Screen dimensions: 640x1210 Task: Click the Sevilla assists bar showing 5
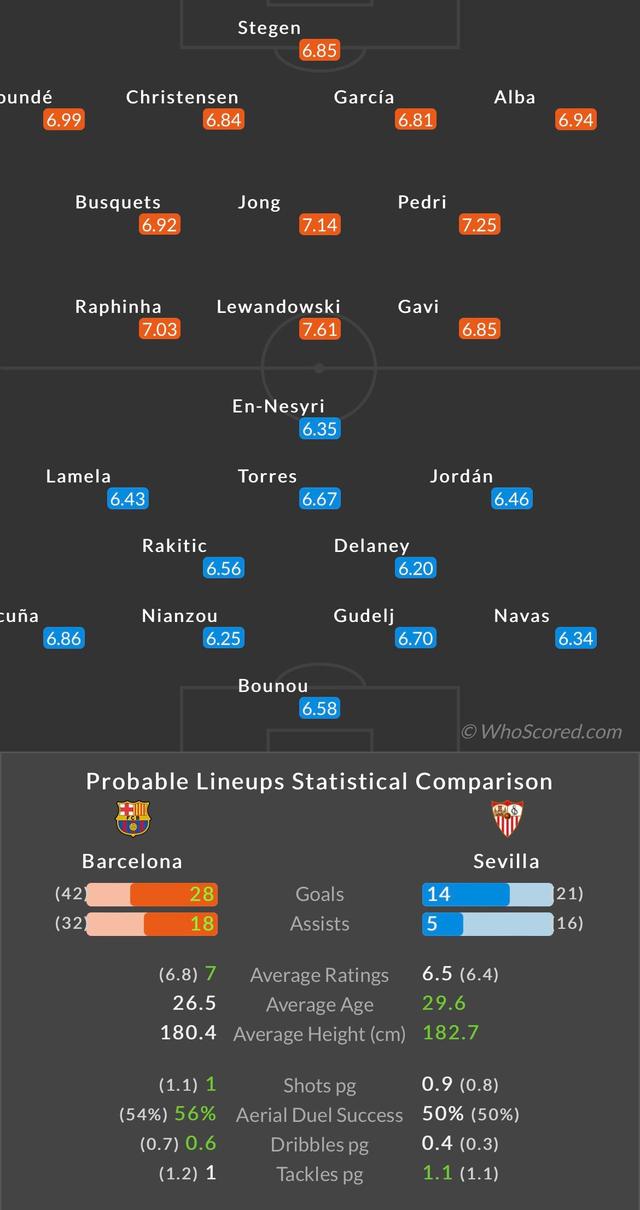coord(442,924)
